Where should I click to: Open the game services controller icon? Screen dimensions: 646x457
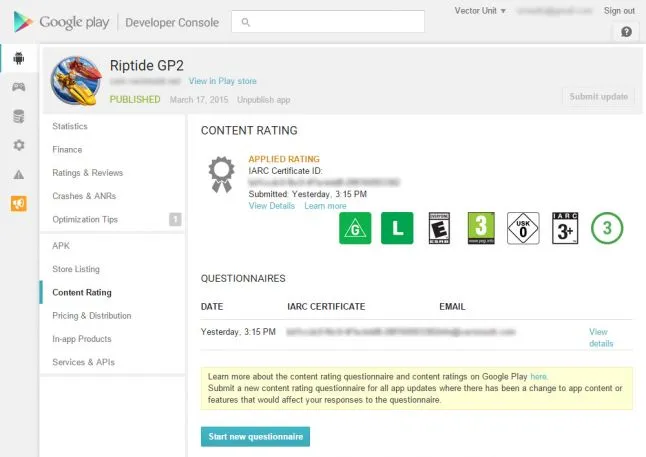click(19, 87)
